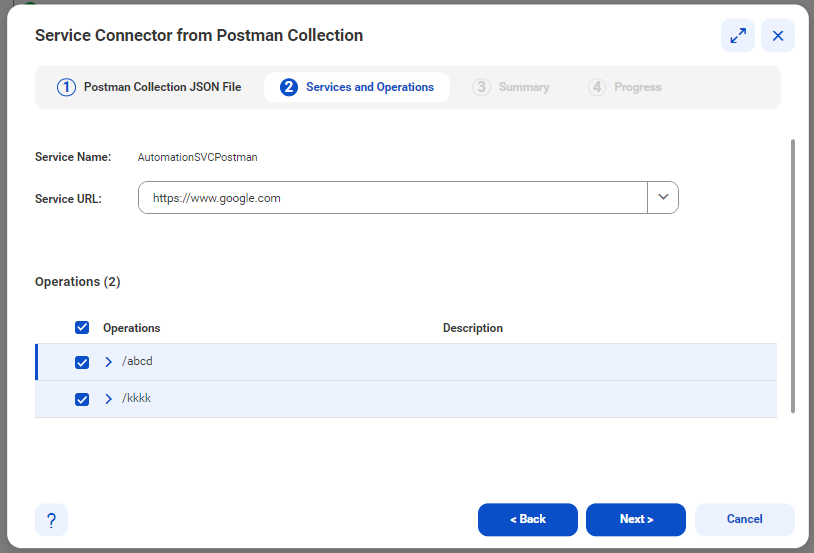814x553 pixels.
Task: Close the Service Connector dialog
Action: tap(778, 36)
